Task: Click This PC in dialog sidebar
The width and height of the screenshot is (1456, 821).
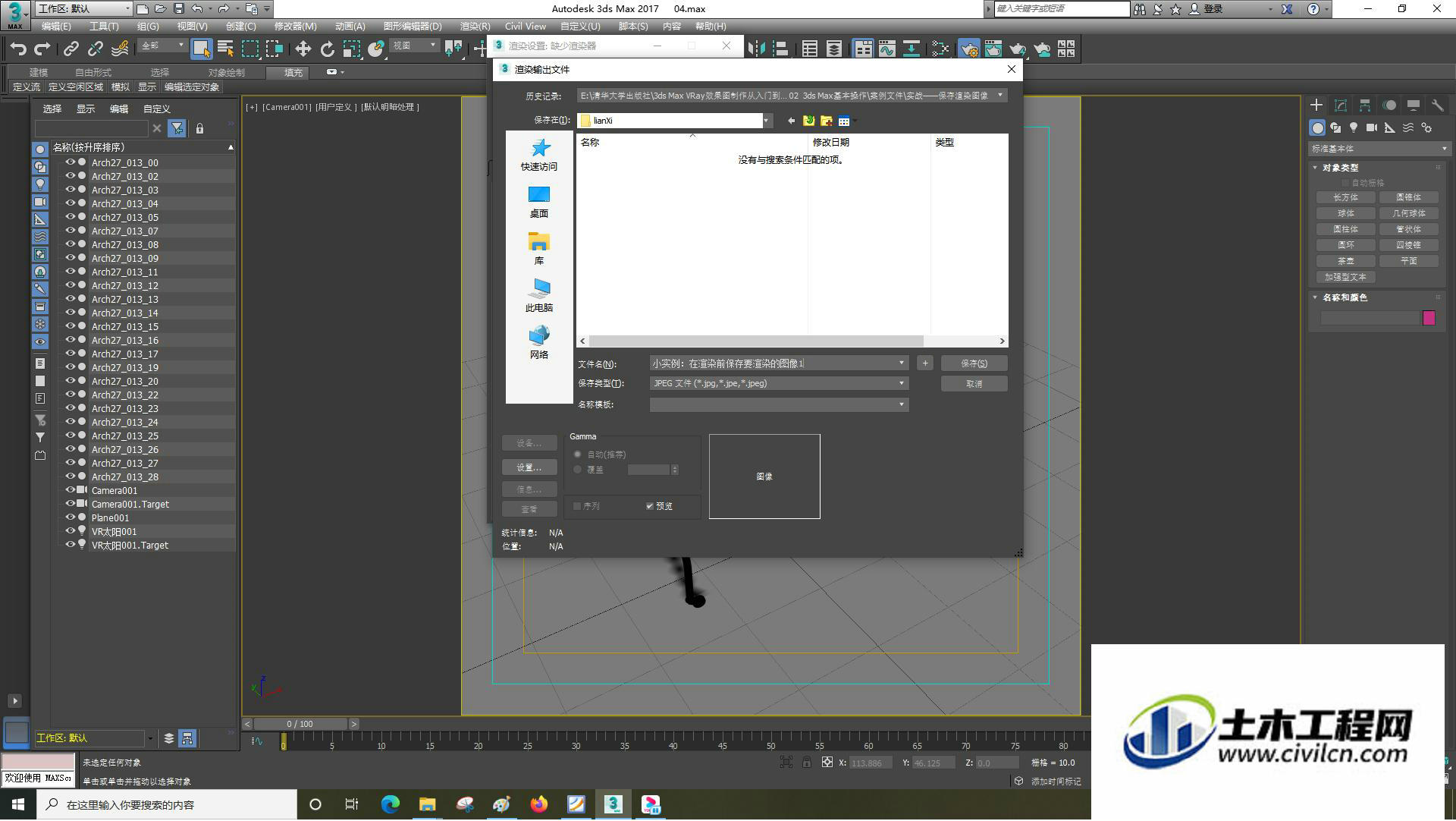Action: pyautogui.click(x=539, y=295)
